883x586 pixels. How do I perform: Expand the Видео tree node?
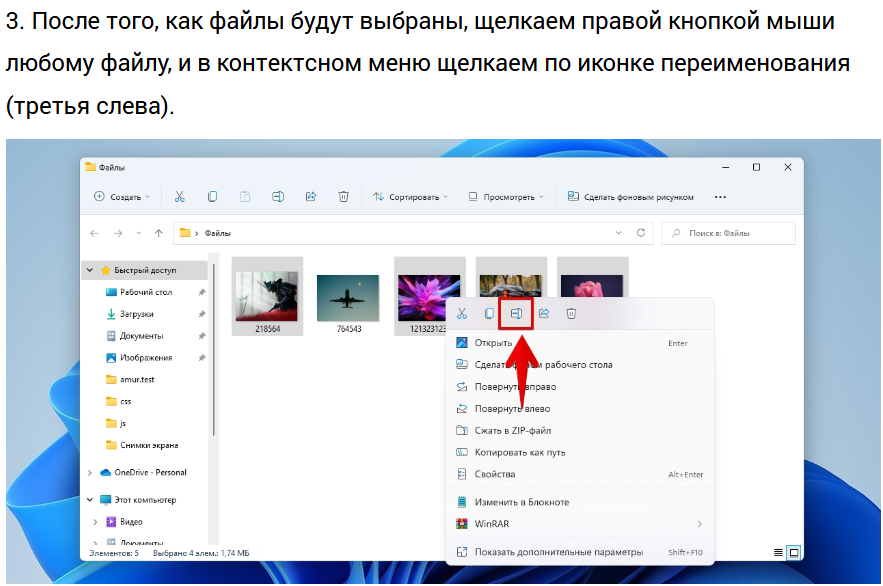pyautogui.click(x=95, y=522)
